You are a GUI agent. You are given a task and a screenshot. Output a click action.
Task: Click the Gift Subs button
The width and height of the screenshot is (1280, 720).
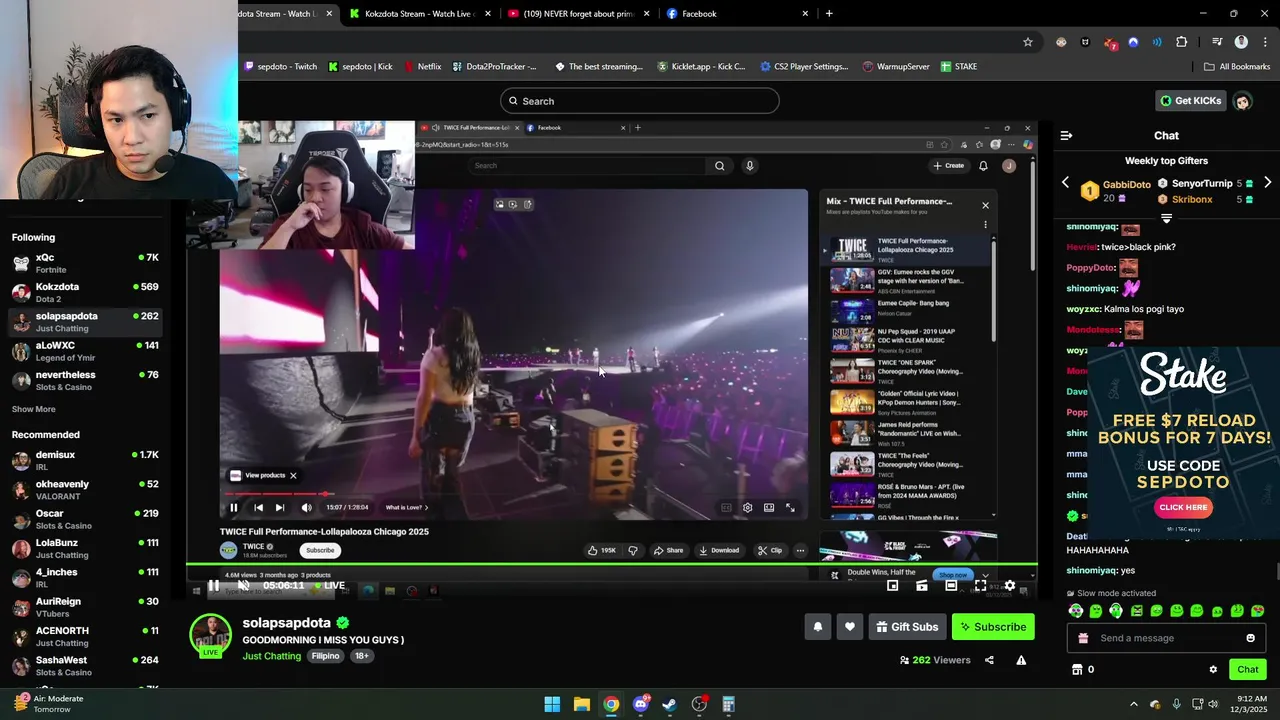click(x=907, y=627)
